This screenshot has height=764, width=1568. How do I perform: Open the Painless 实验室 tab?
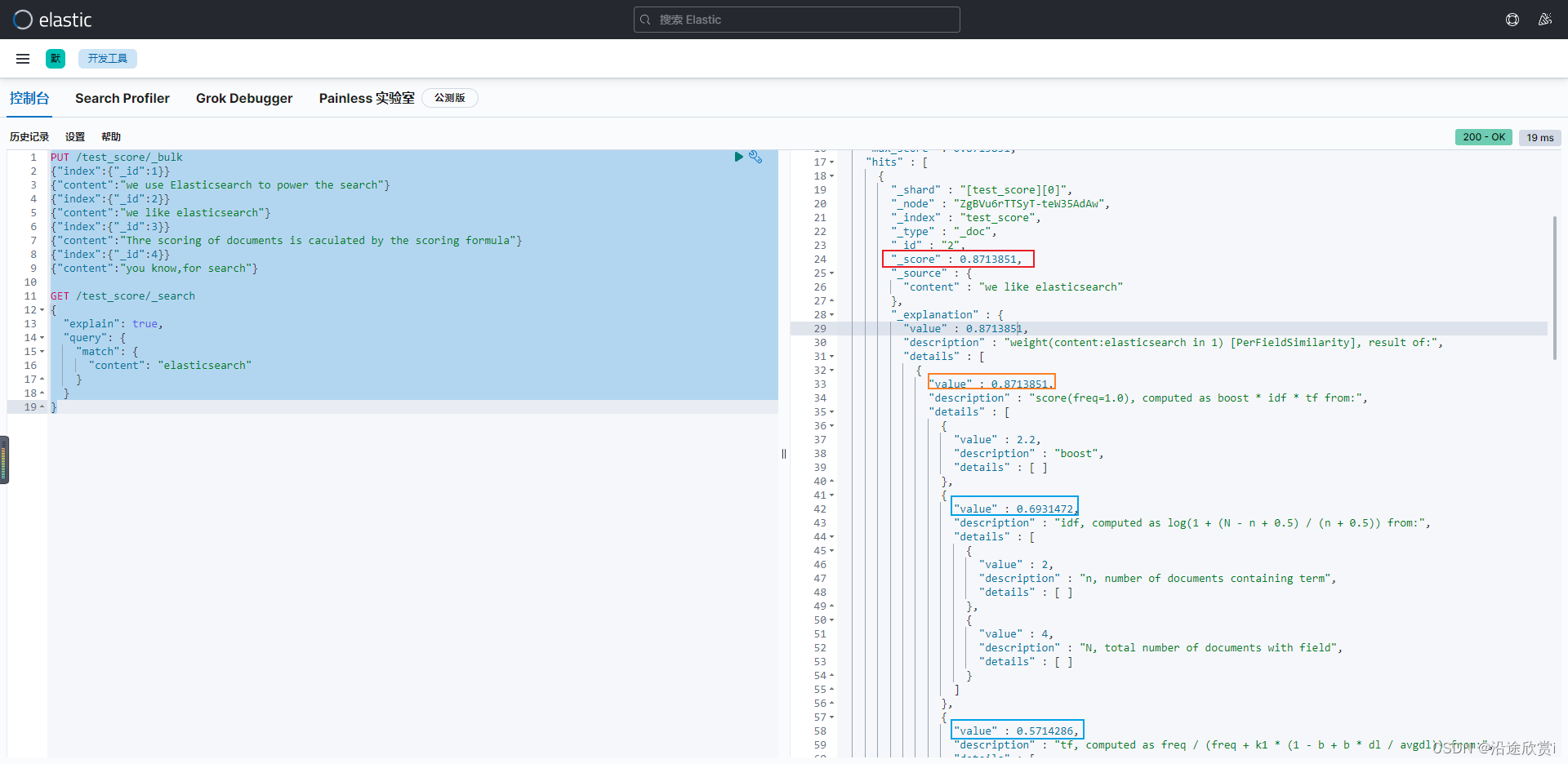pos(367,98)
